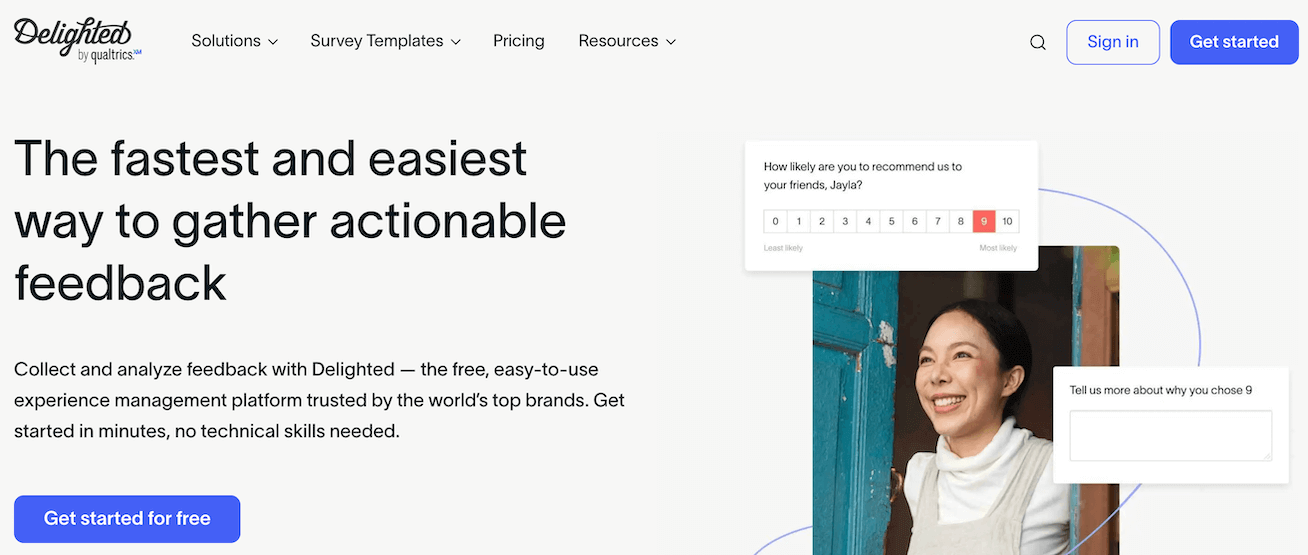Click the Sign in button

pos(1112,42)
